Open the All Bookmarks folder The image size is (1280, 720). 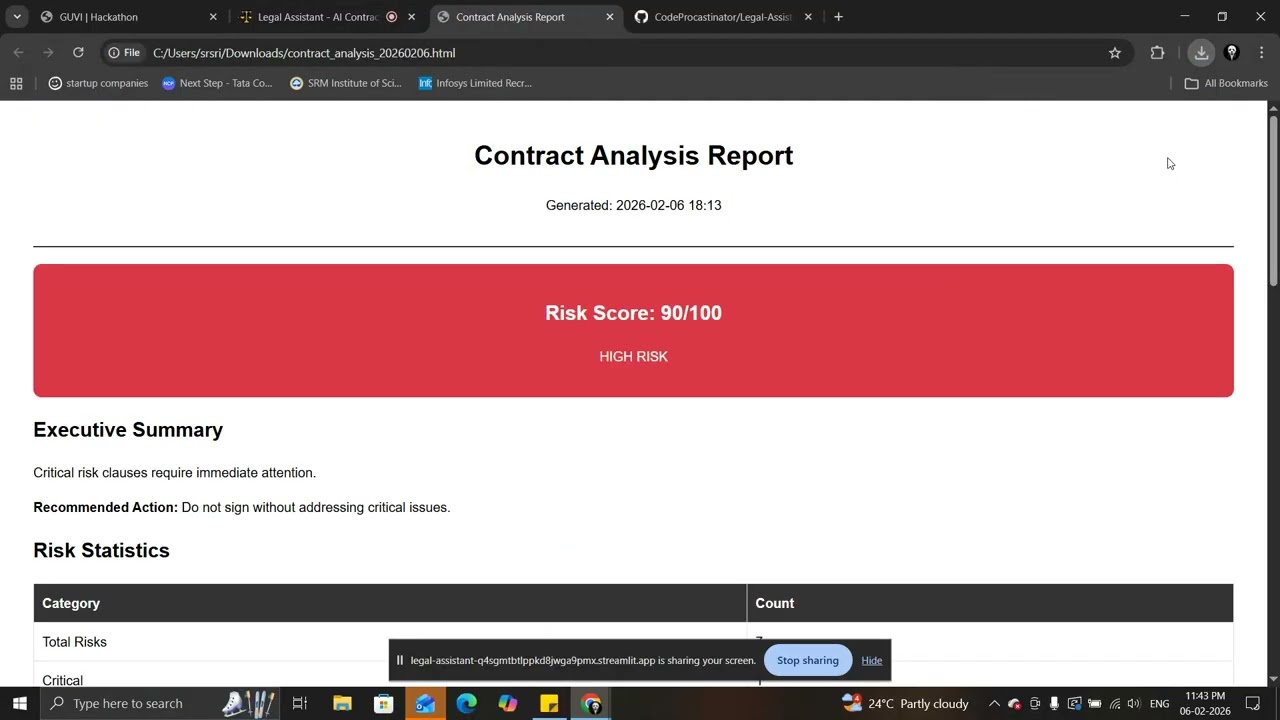coord(1226,83)
